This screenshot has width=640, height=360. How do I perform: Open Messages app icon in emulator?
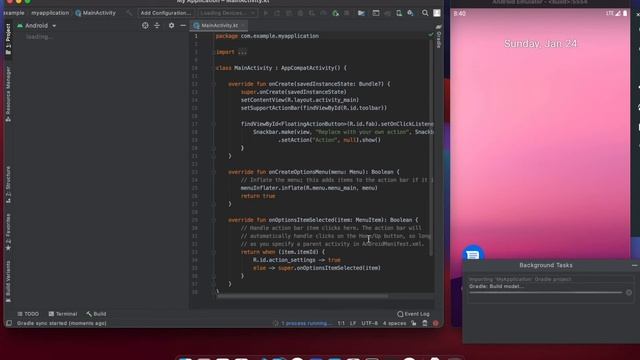(473, 255)
